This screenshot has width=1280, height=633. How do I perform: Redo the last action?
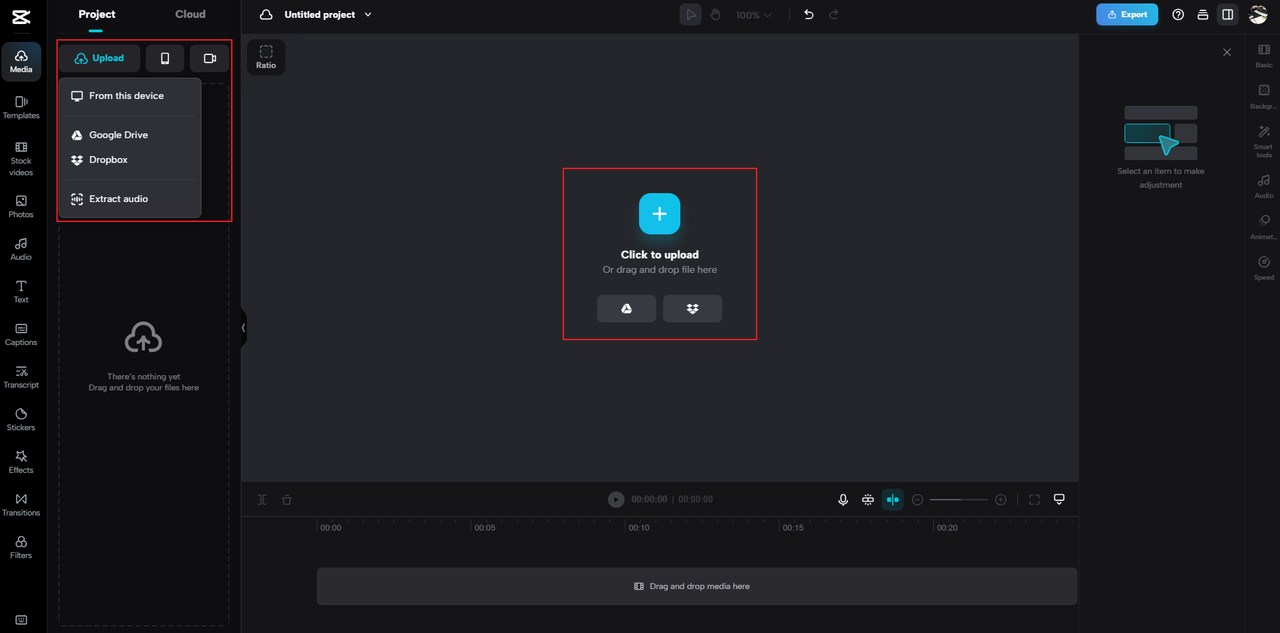click(x=833, y=15)
